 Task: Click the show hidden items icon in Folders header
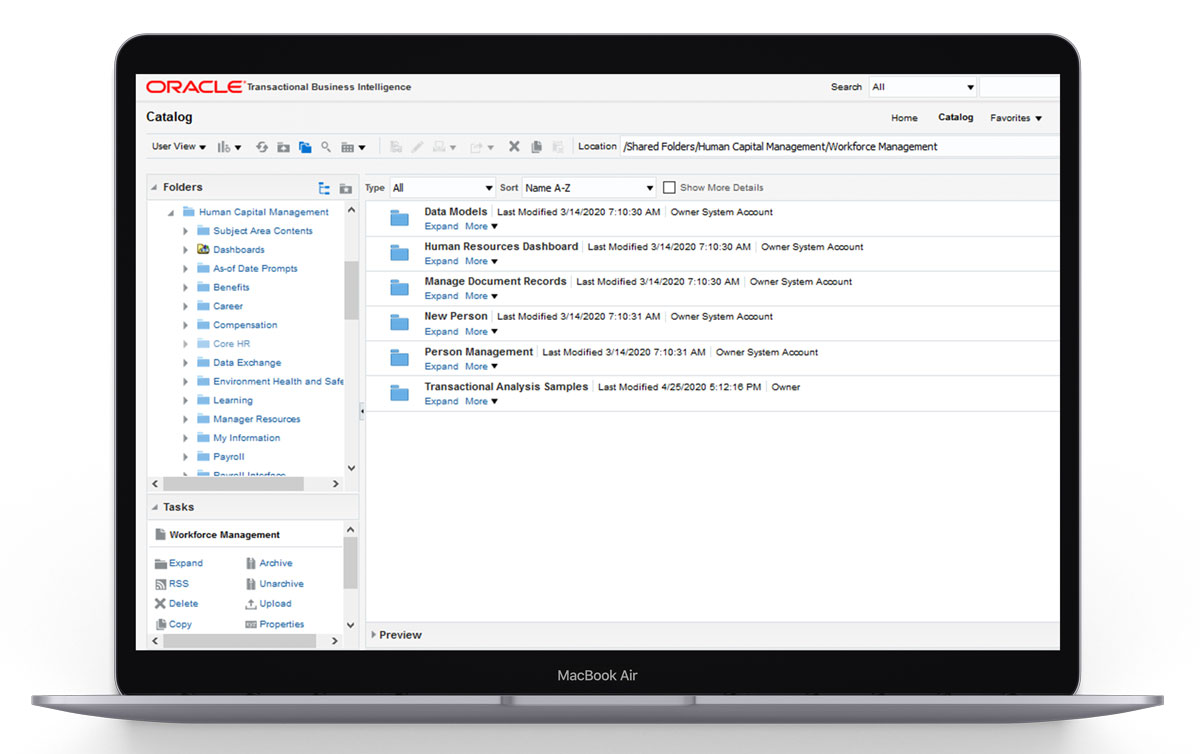[345, 188]
